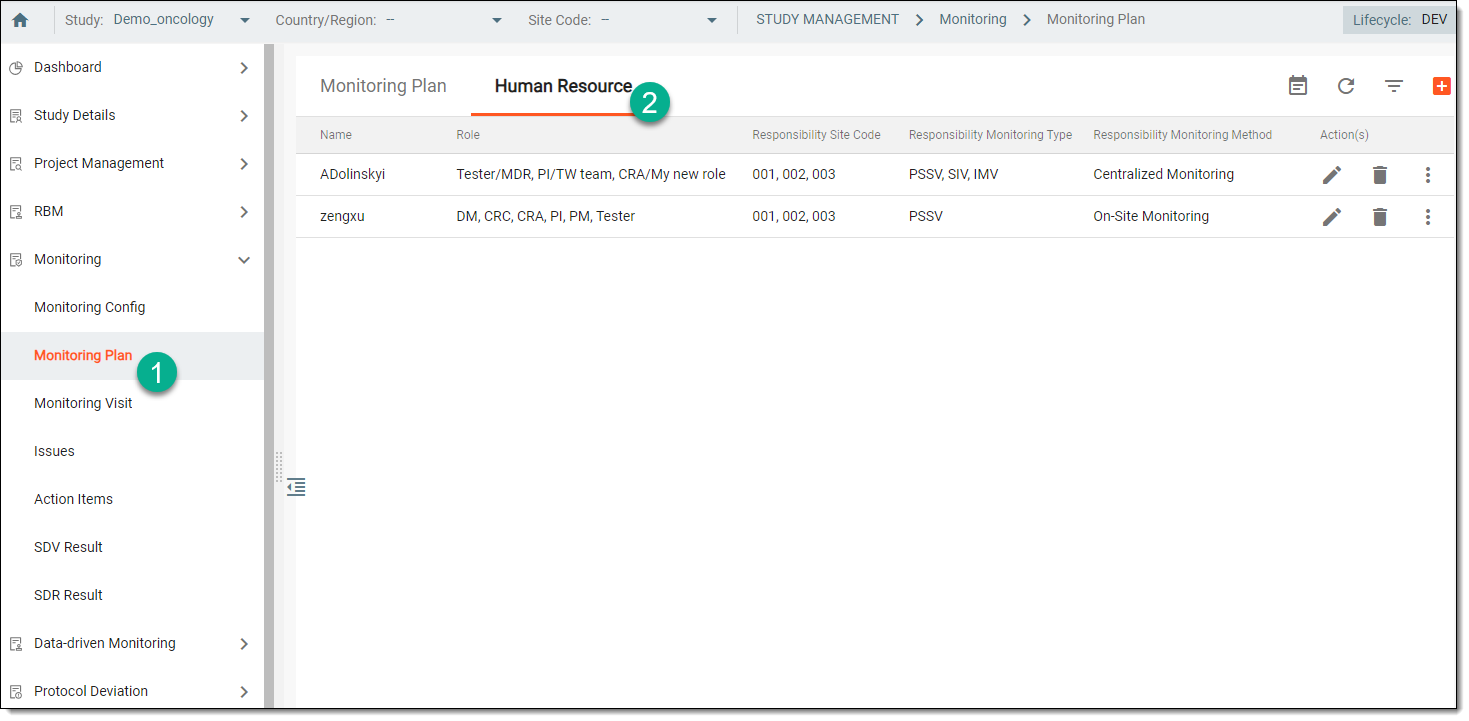Image resolution: width=1469 pixels, height=721 pixels.
Task: Sort by the Name column header
Action: [x=336, y=135]
